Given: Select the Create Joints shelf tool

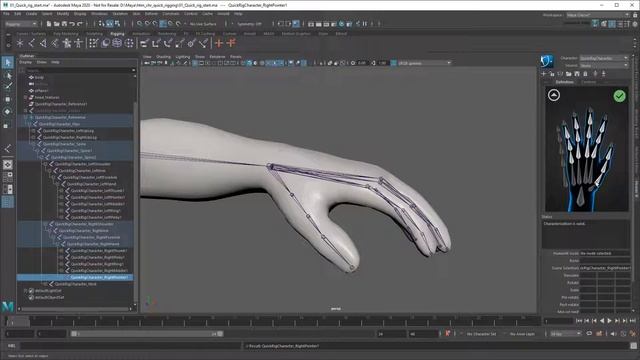Looking at the screenshot, I should [31, 43].
